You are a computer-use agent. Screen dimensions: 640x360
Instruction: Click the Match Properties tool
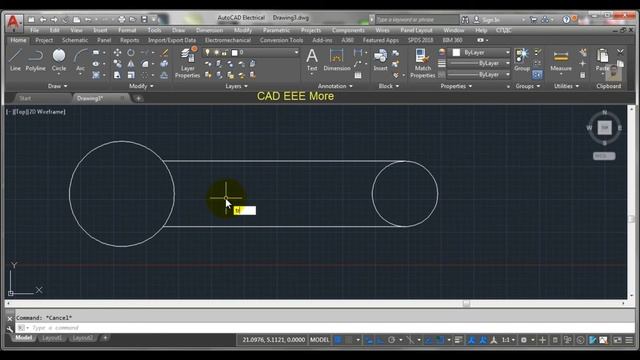coord(422,63)
